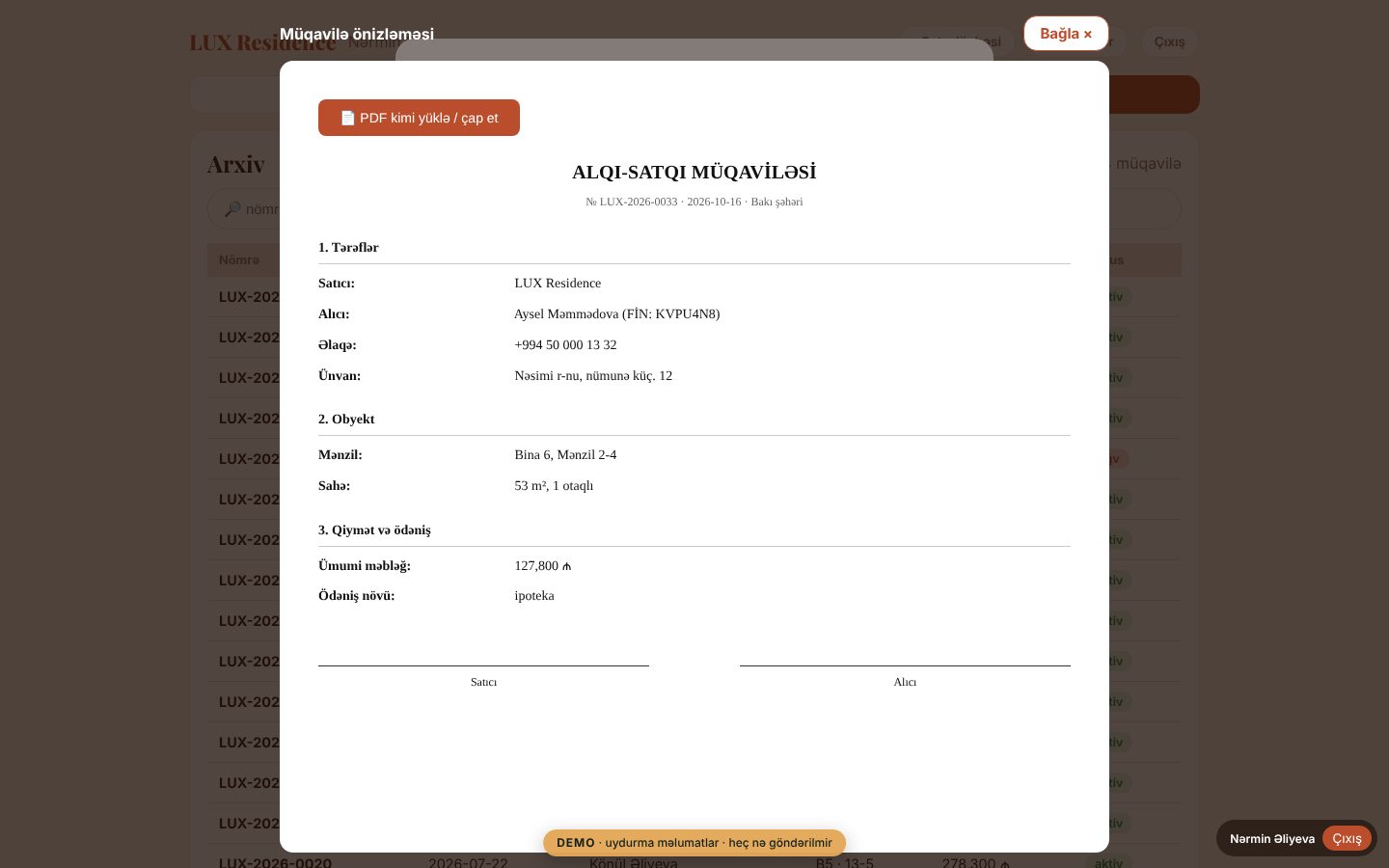
Task: Click the Mənzil: field label
Action: (x=340, y=454)
